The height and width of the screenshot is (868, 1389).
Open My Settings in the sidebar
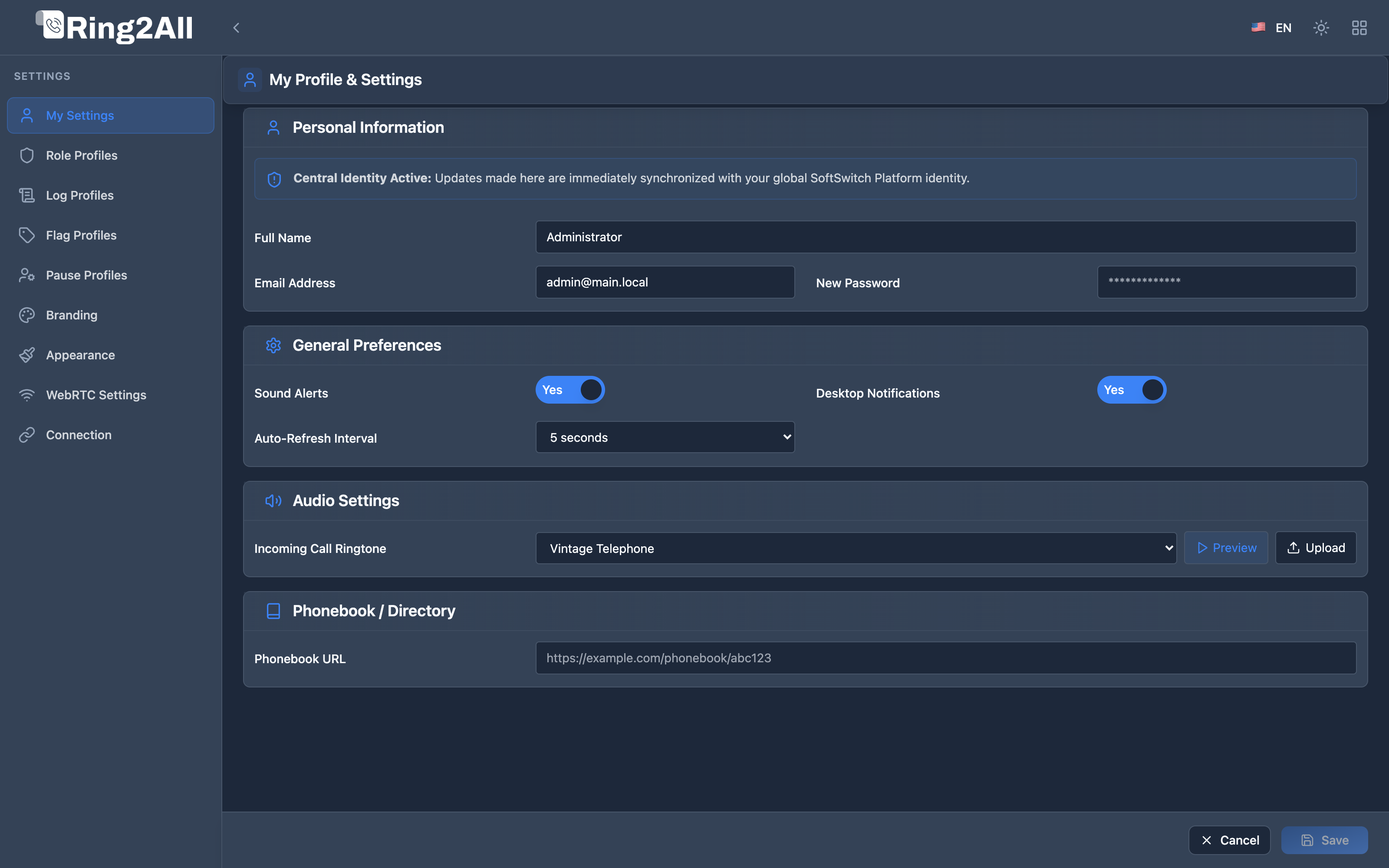111,115
